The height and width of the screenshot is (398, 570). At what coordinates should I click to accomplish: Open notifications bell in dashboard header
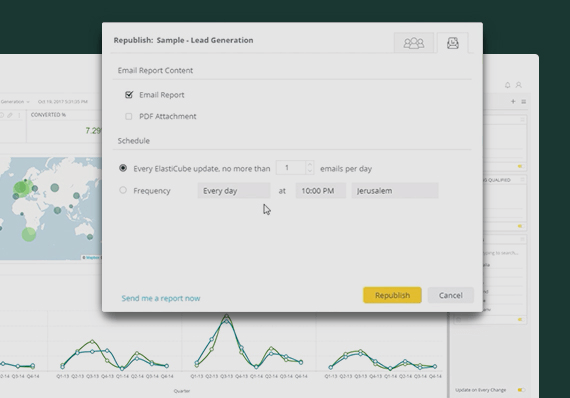pos(507,85)
